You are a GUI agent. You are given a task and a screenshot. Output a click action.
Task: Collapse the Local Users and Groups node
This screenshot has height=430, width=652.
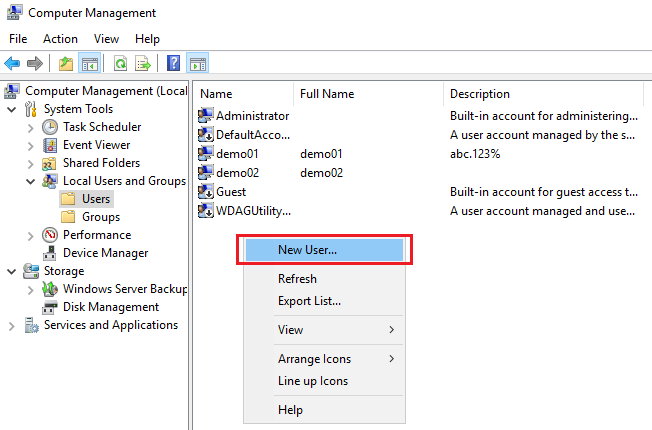30,181
